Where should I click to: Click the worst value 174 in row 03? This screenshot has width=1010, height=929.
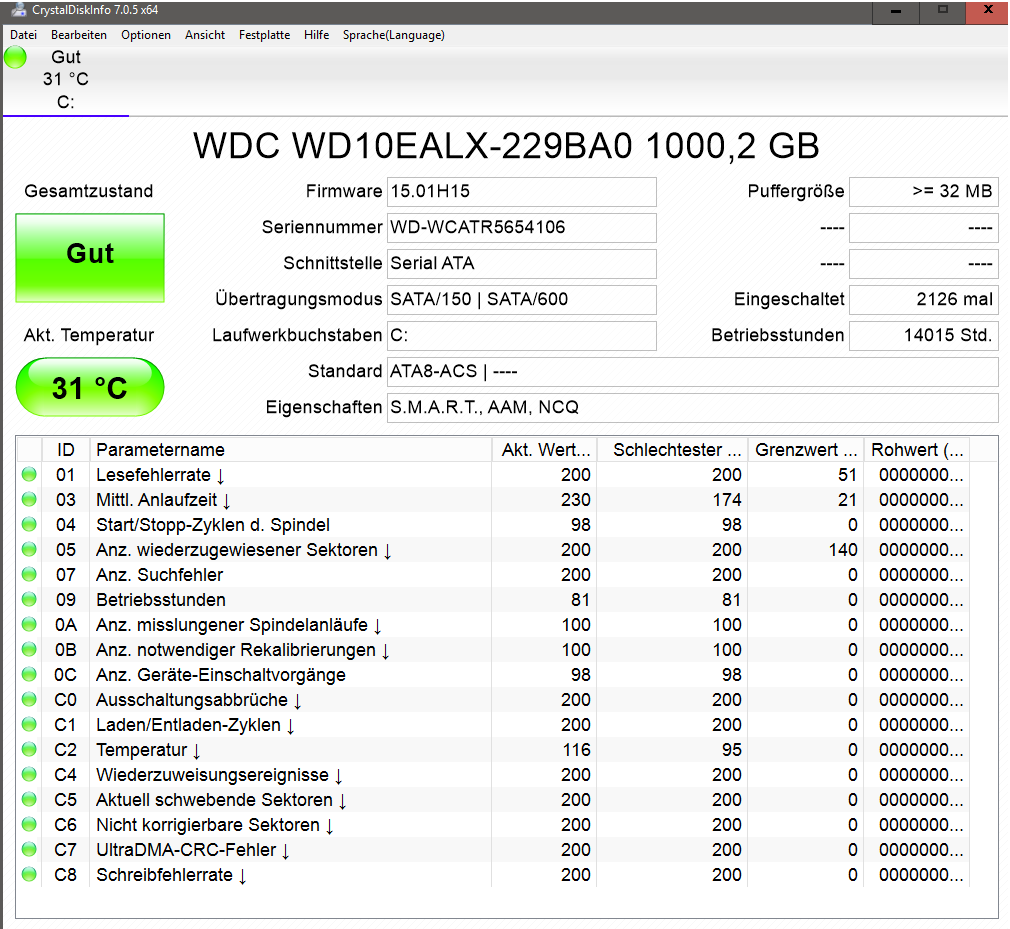pos(727,500)
